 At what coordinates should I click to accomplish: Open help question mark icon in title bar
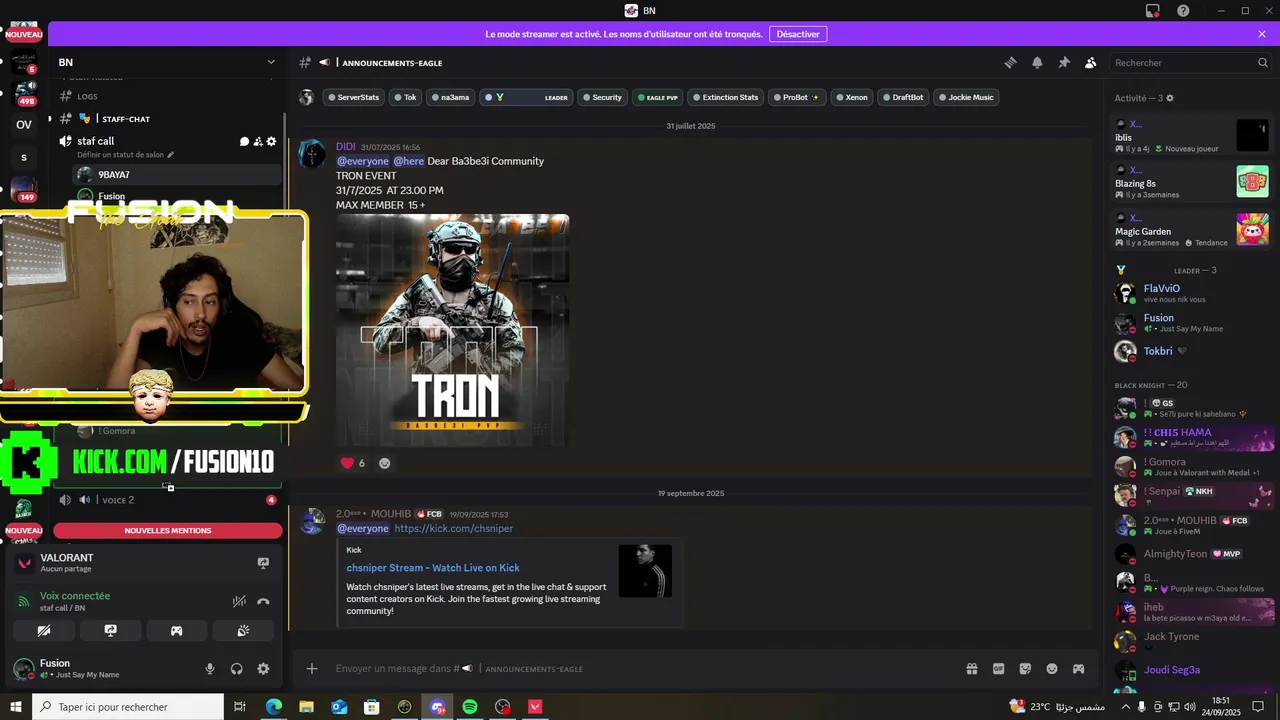(x=1183, y=10)
